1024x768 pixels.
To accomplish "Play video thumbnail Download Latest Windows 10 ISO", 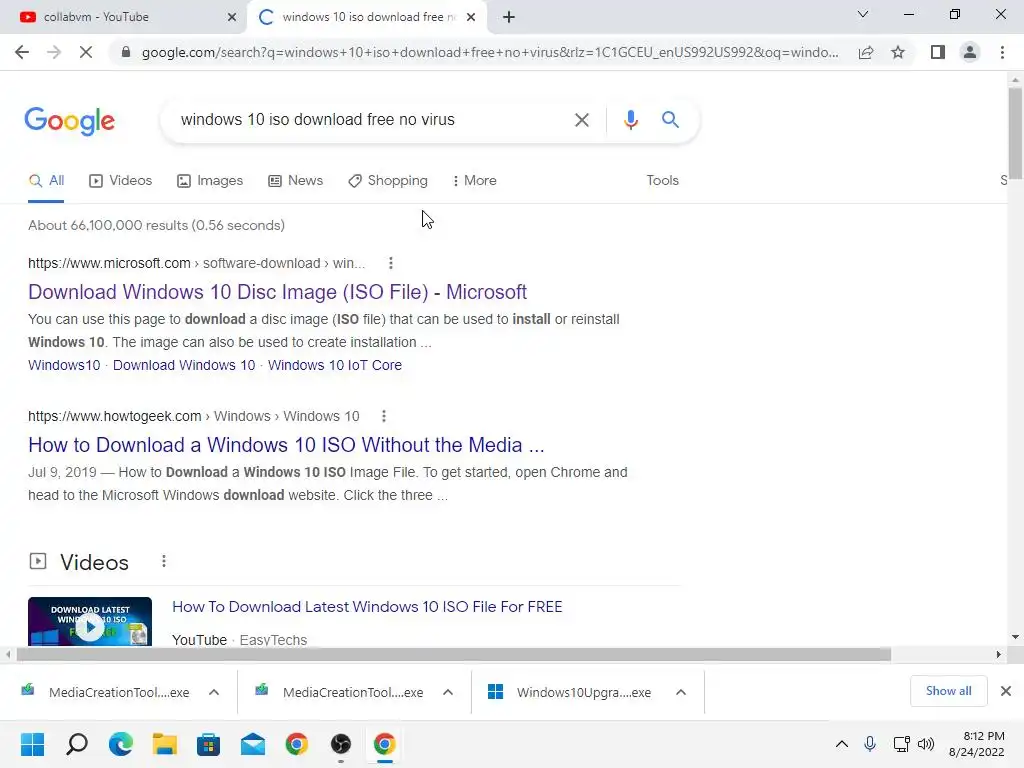I will [x=90, y=622].
